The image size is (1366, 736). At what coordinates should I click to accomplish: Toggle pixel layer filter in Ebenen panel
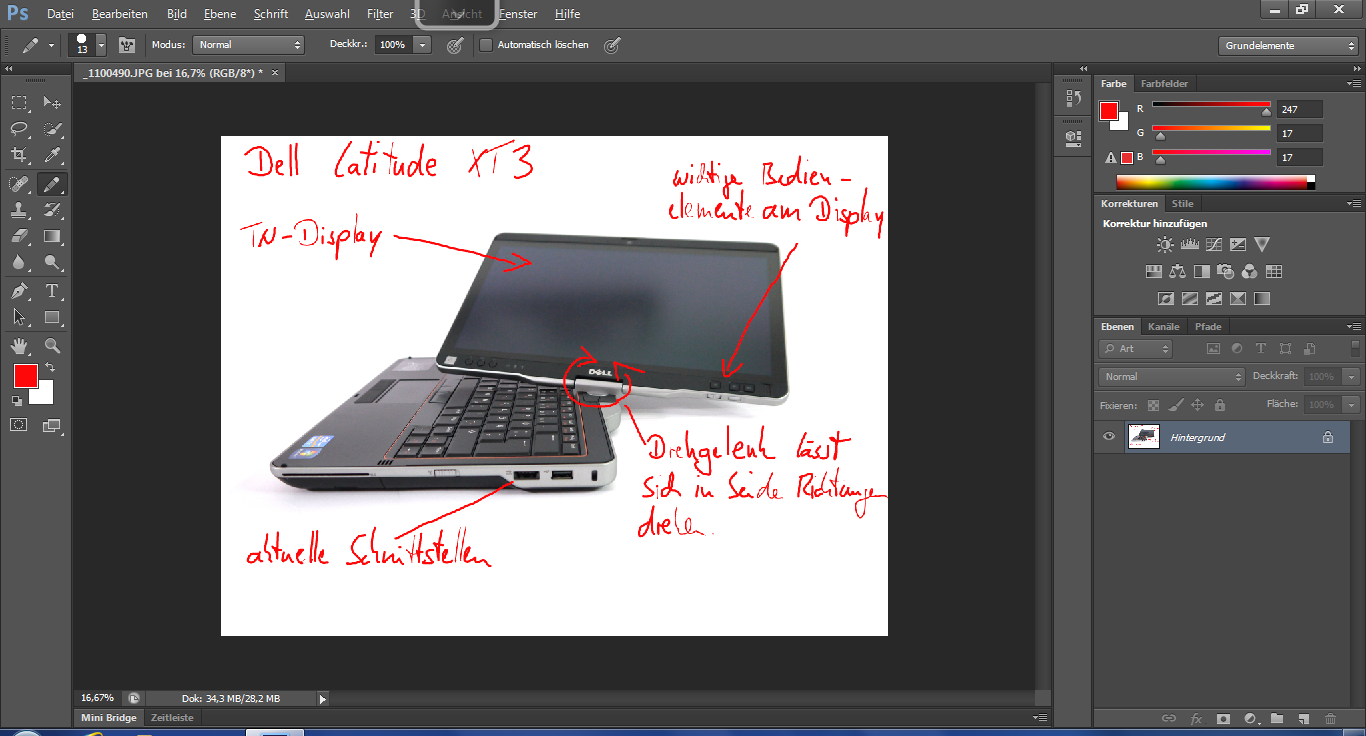click(x=1213, y=349)
